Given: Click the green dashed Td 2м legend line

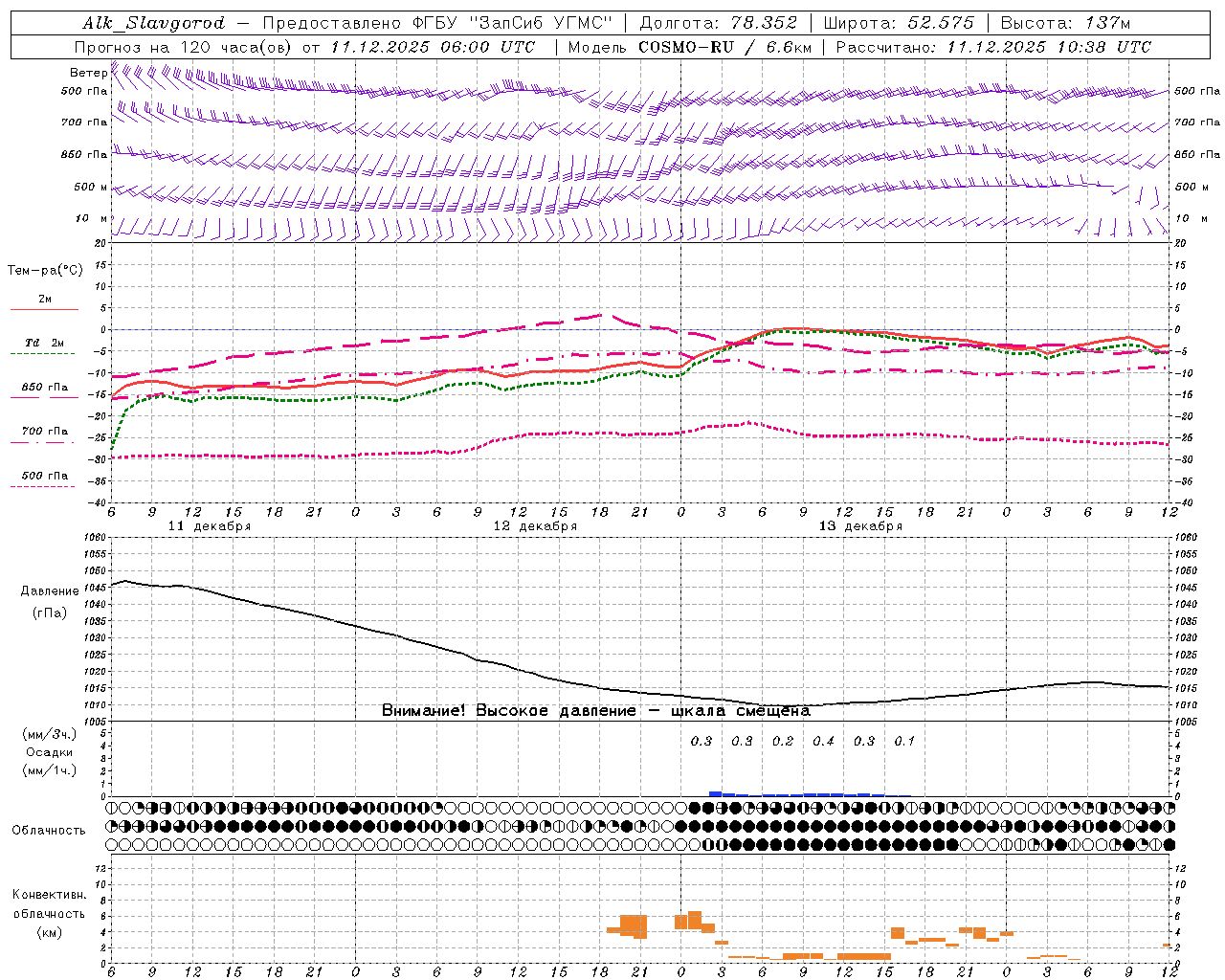Looking at the screenshot, I should pos(42,353).
